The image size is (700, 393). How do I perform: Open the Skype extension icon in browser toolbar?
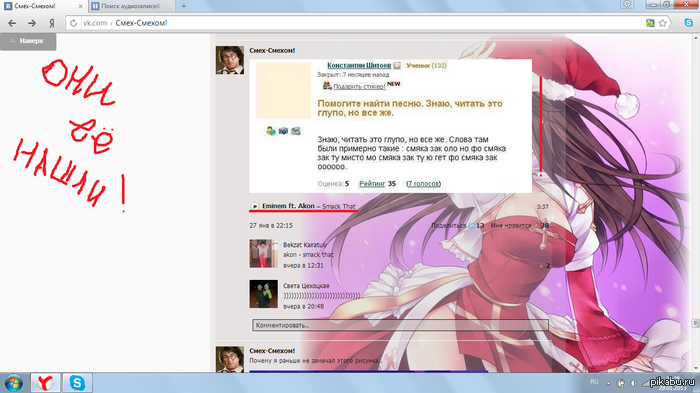tap(689, 22)
